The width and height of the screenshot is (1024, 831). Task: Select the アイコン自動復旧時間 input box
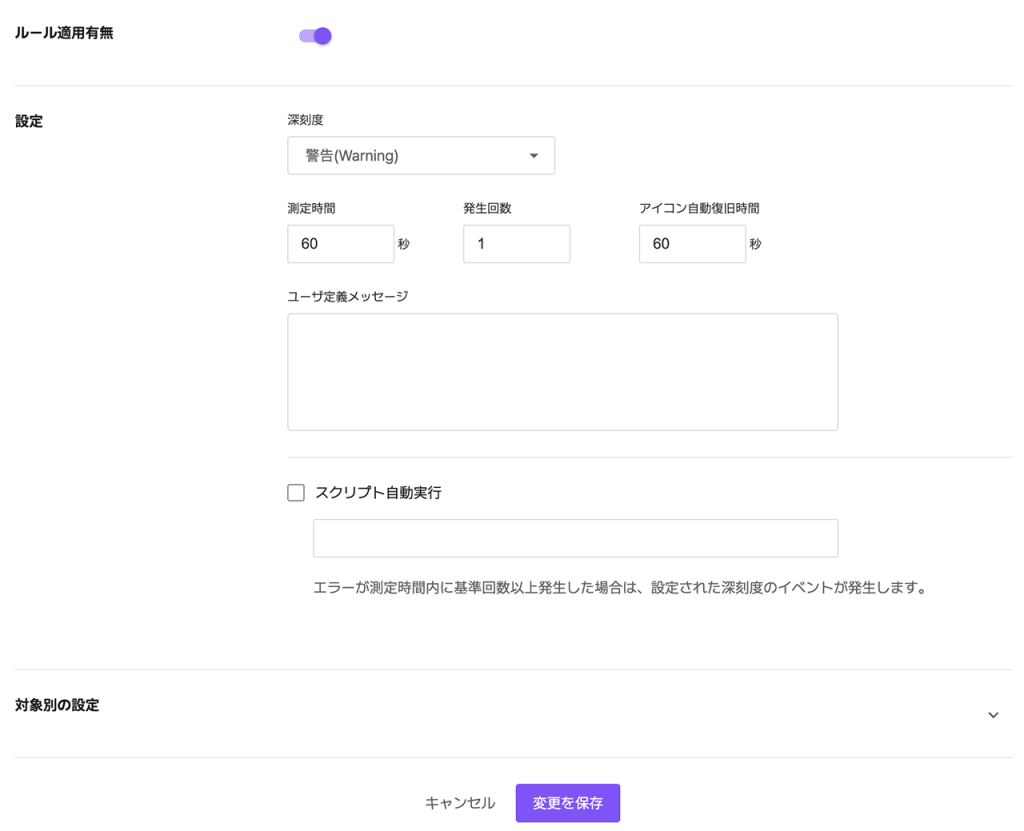pos(692,244)
